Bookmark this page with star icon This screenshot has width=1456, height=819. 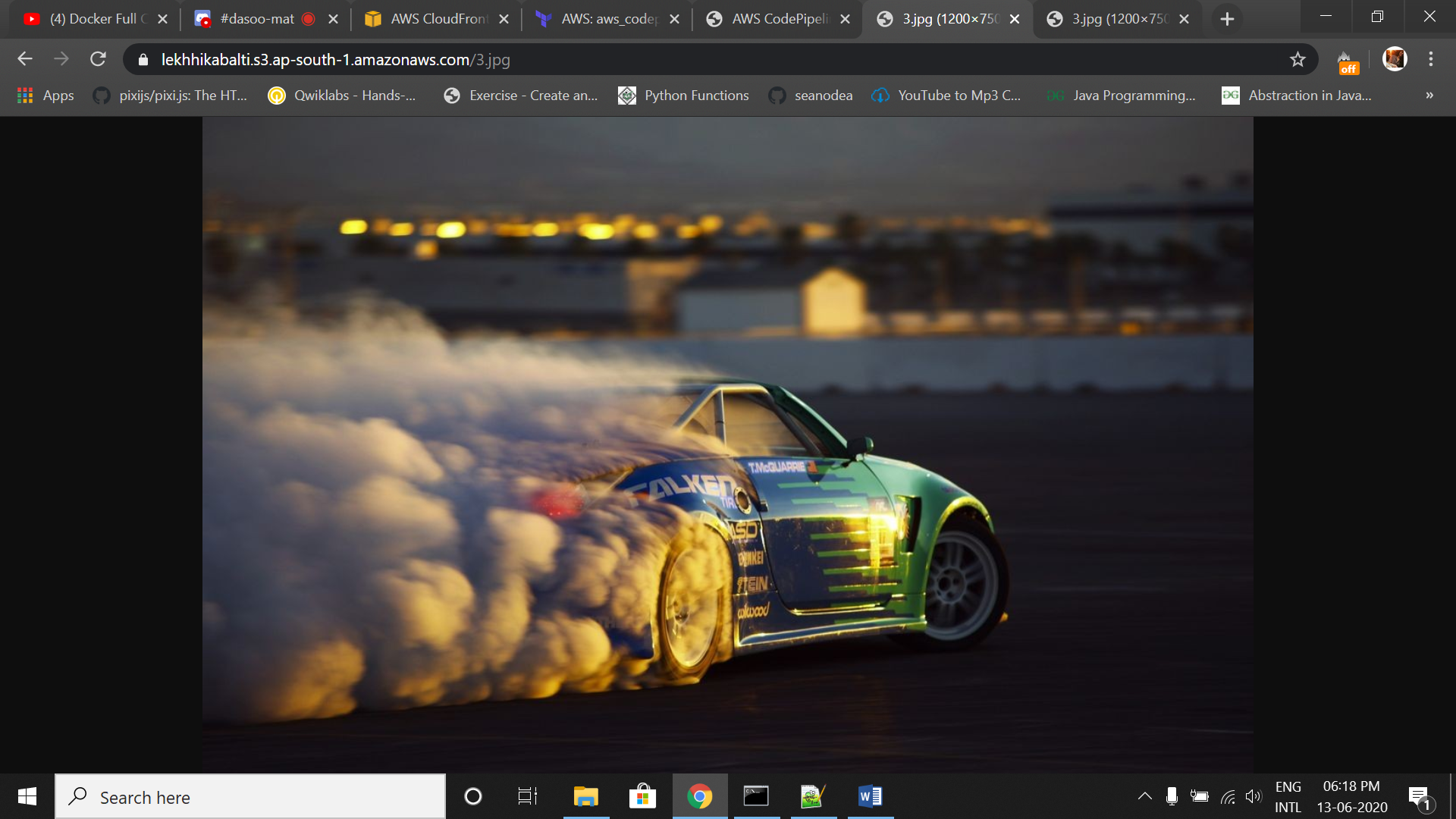tap(1298, 59)
